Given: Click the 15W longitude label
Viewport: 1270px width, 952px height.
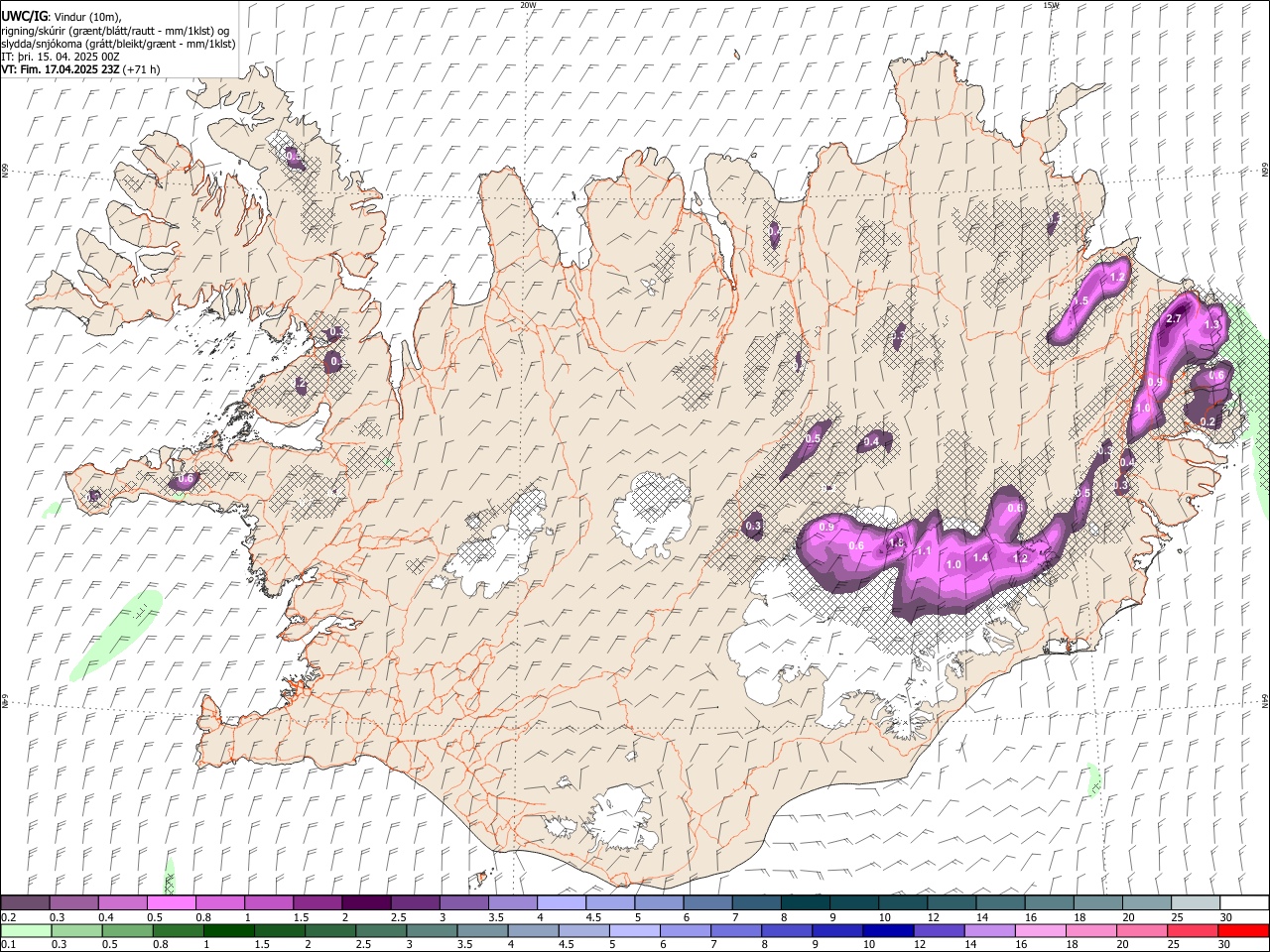Looking at the screenshot, I should click(x=1051, y=5).
